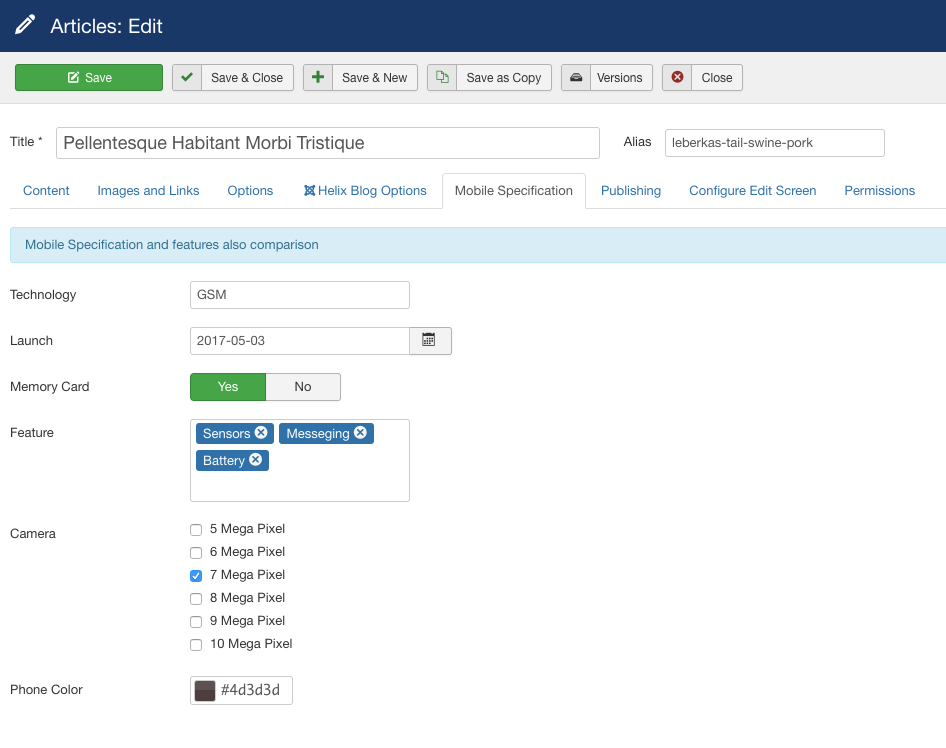This screenshot has height=748, width=946.
Task: Click the green Save button
Action: click(x=88, y=76)
